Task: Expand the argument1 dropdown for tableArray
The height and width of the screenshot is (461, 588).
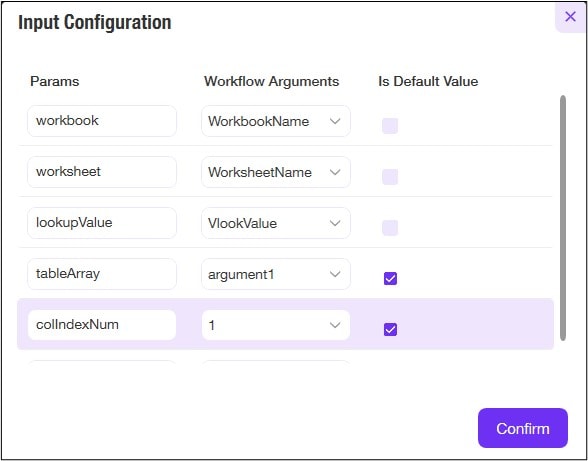Action: [x=276, y=274]
